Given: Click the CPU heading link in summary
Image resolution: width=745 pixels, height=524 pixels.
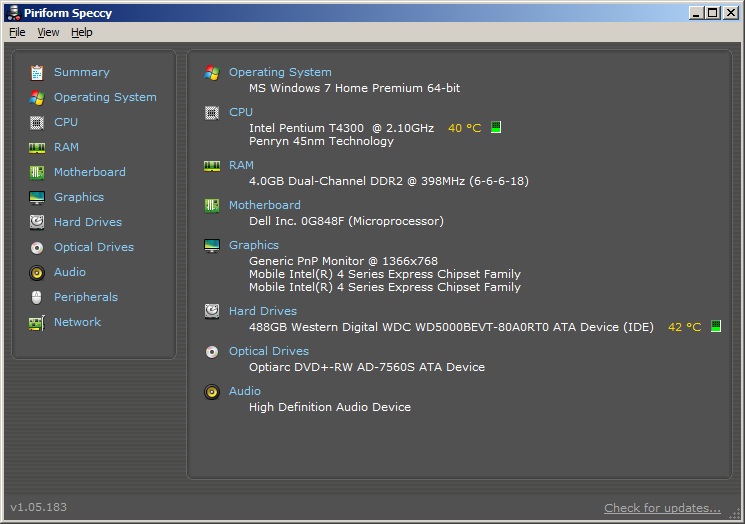Looking at the screenshot, I should (x=241, y=112).
